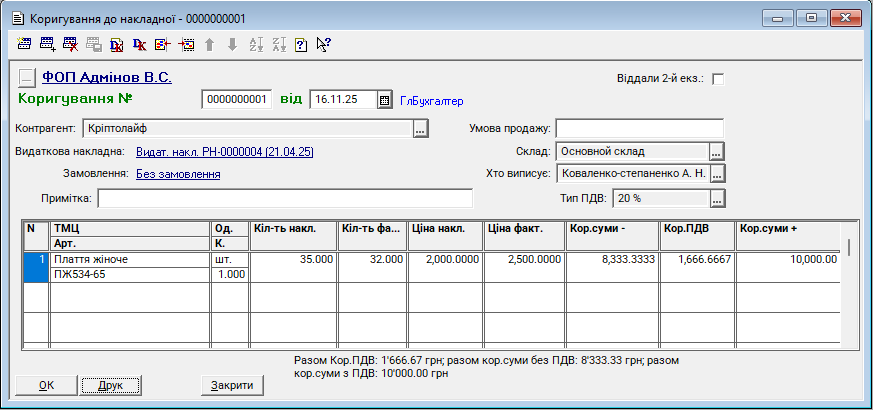
Task: Open the help question mark icon
Action: coord(301,44)
